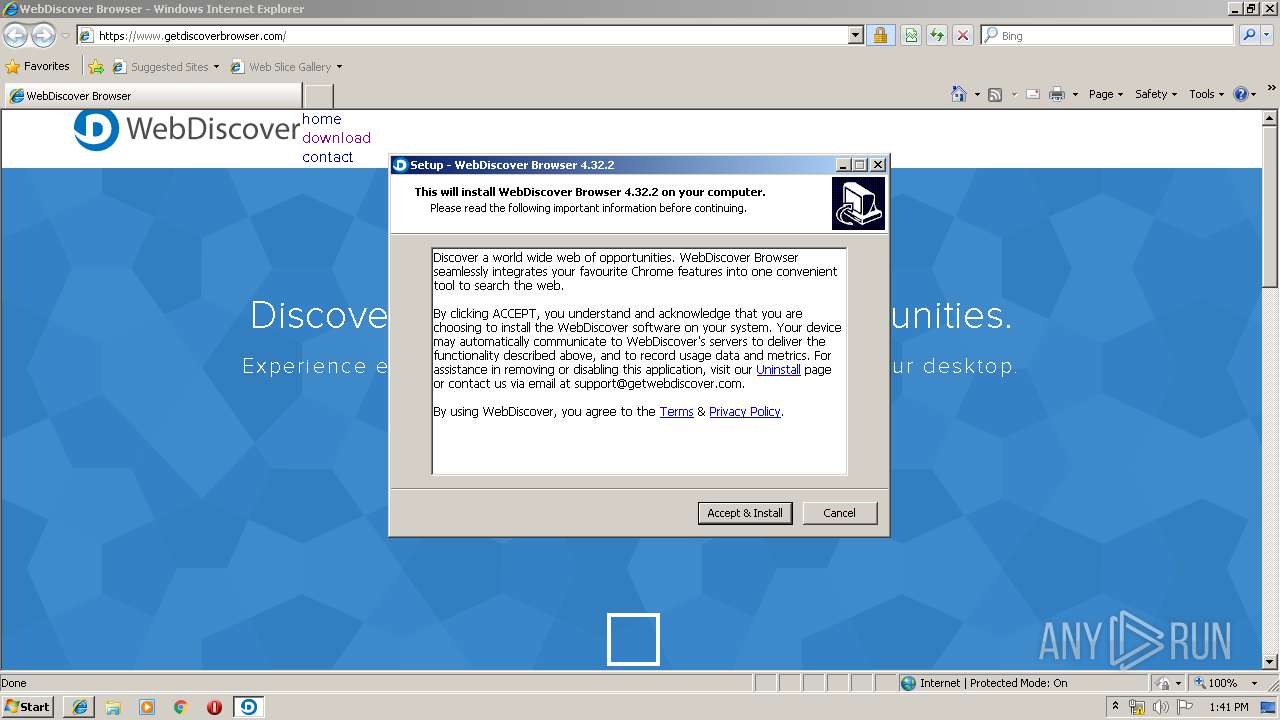Expand search provider dropdown arrow
The image size is (1280, 720).
(x=1269, y=36)
